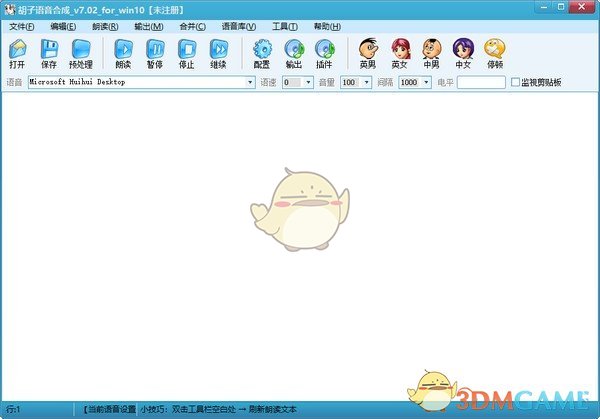Open the 文件(F) menu

(x=21, y=26)
